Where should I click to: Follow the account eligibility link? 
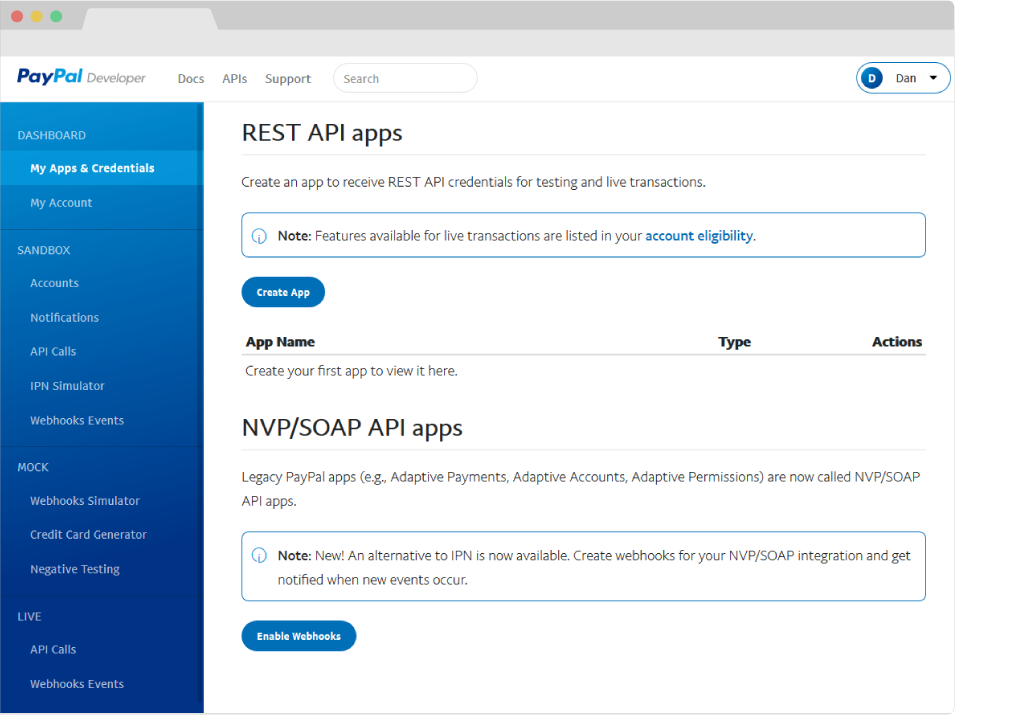point(698,236)
